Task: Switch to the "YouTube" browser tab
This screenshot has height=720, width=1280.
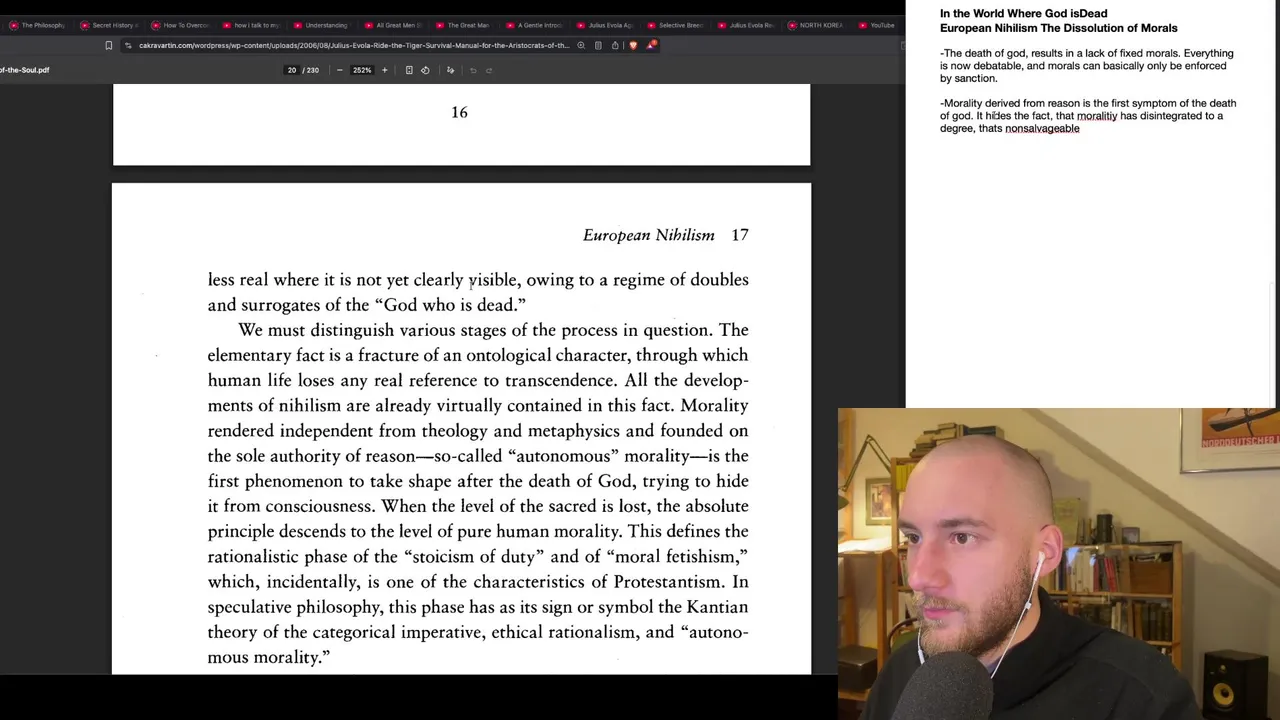Action: [x=877, y=25]
